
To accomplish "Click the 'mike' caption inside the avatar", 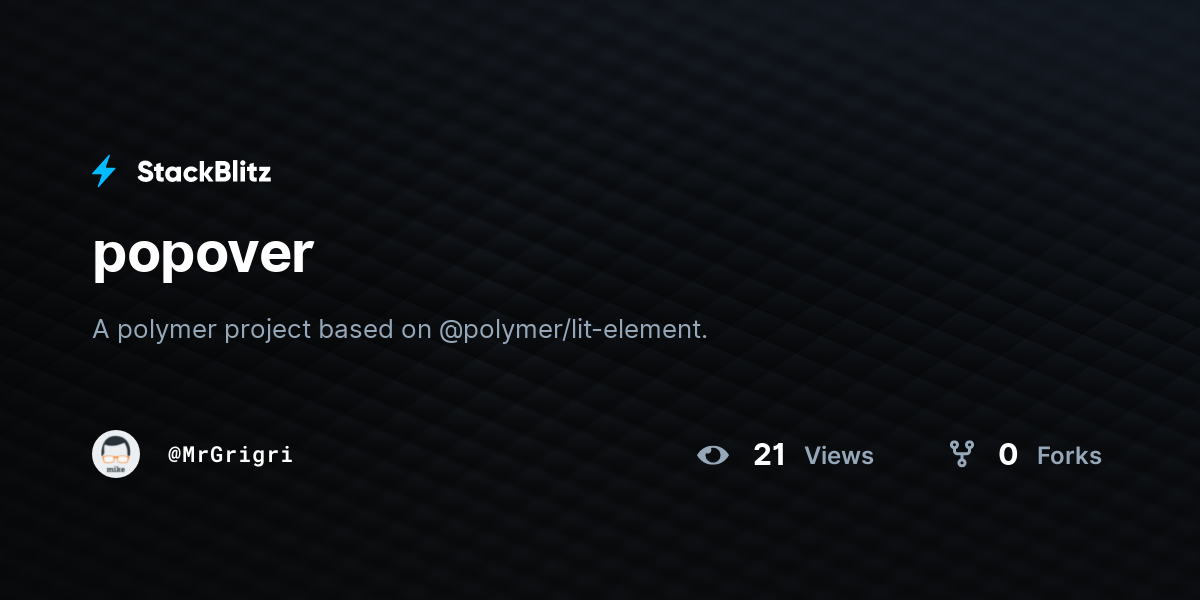I will coord(116,471).
